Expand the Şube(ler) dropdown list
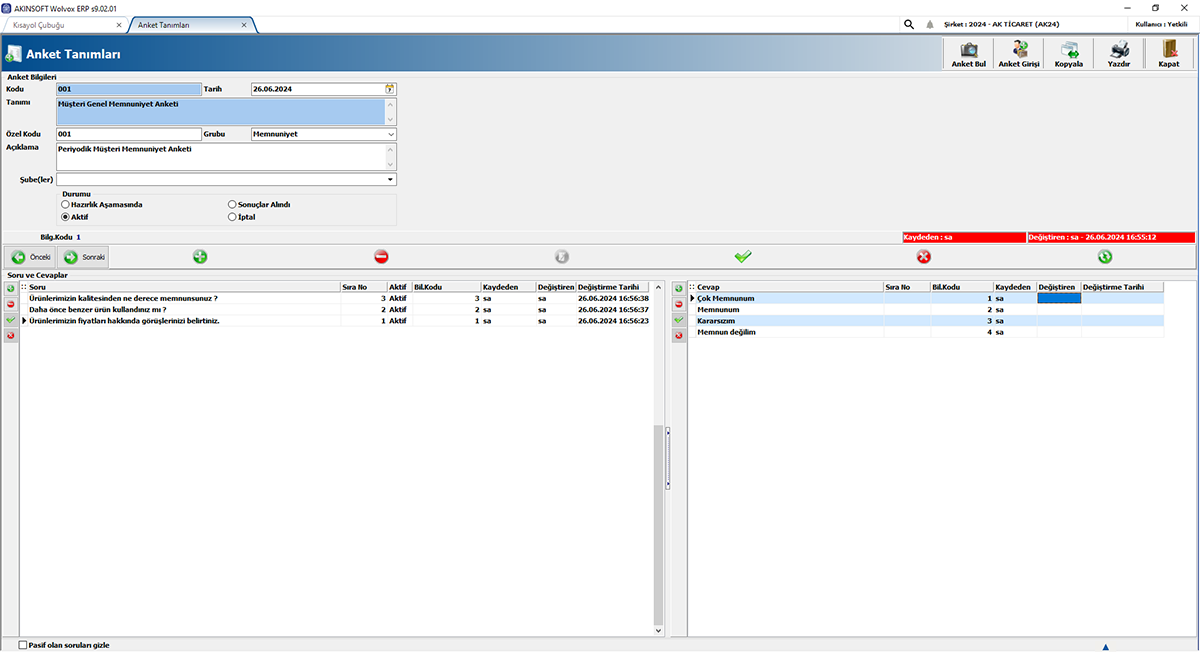 point(389,179)
